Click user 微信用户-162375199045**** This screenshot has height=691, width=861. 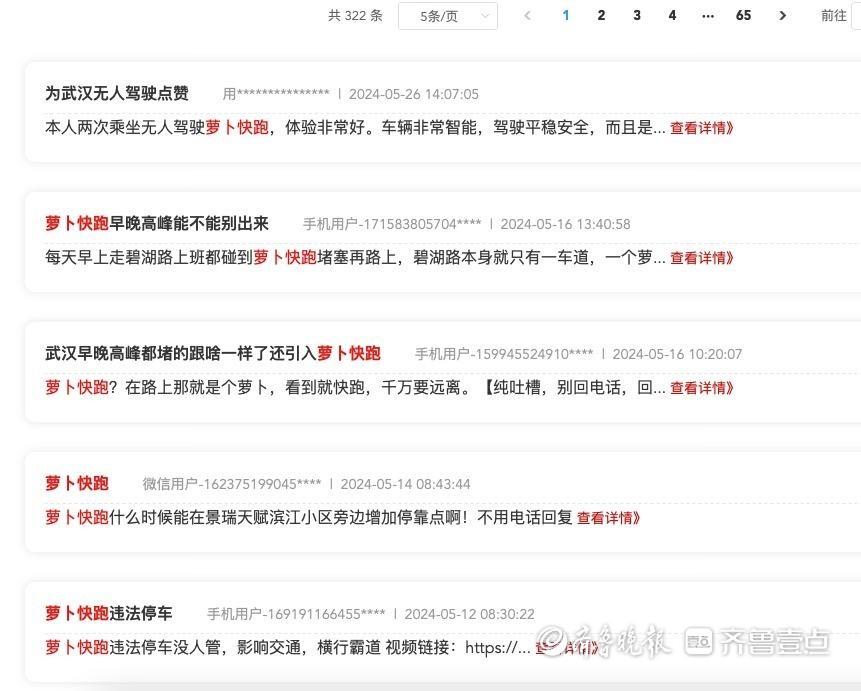(232, 484)
